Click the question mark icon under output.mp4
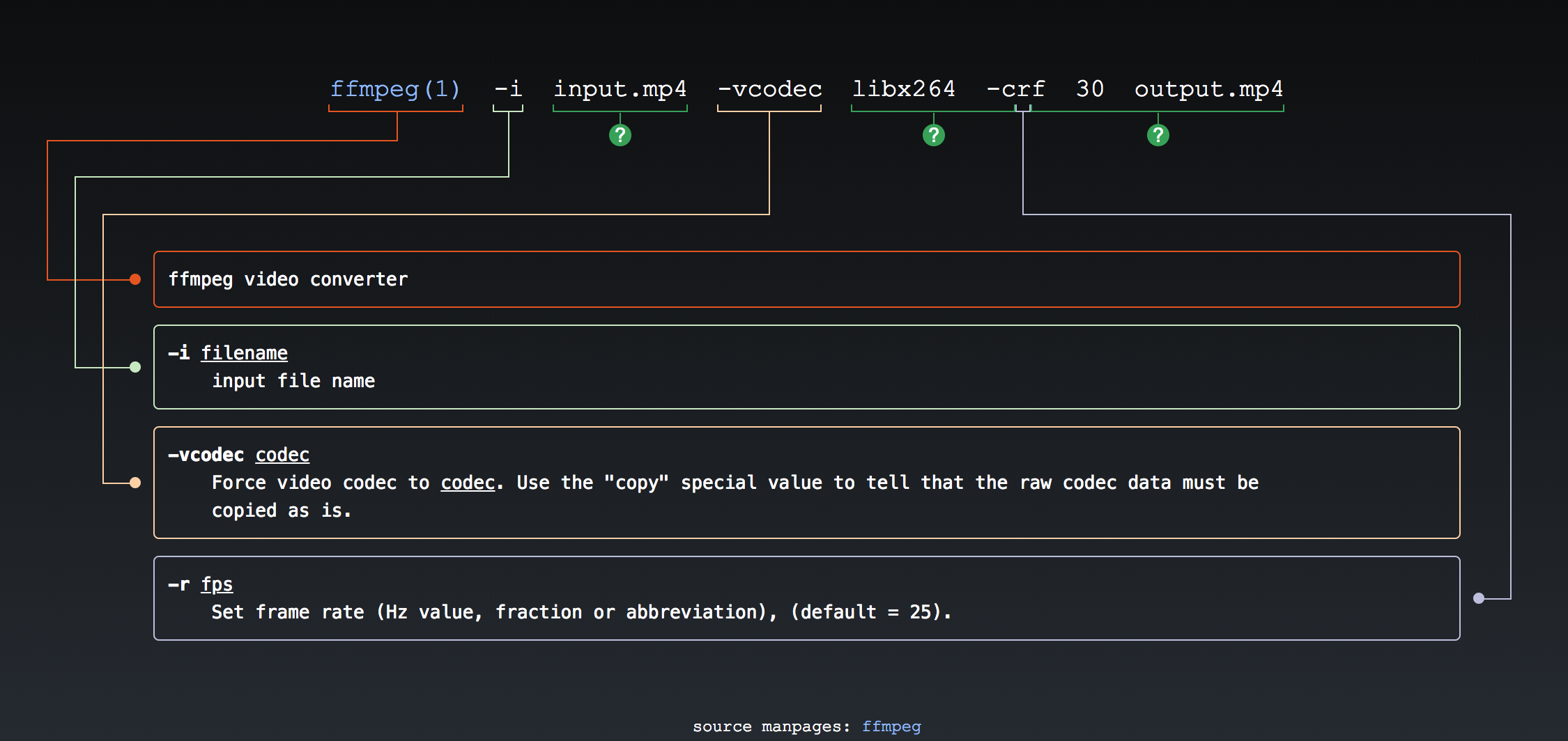 [1158, 135]
